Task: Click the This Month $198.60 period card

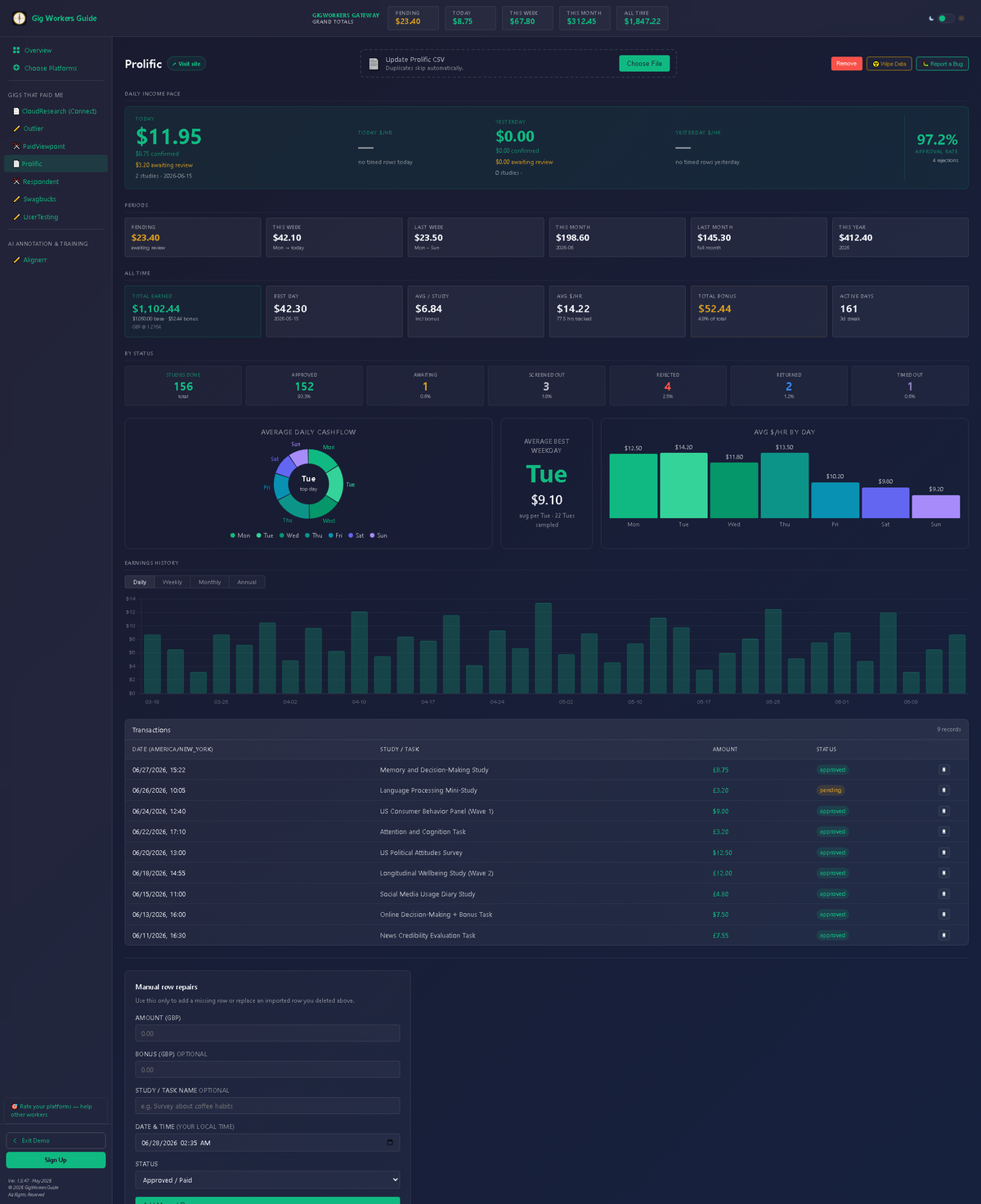Action: point(617,237)
